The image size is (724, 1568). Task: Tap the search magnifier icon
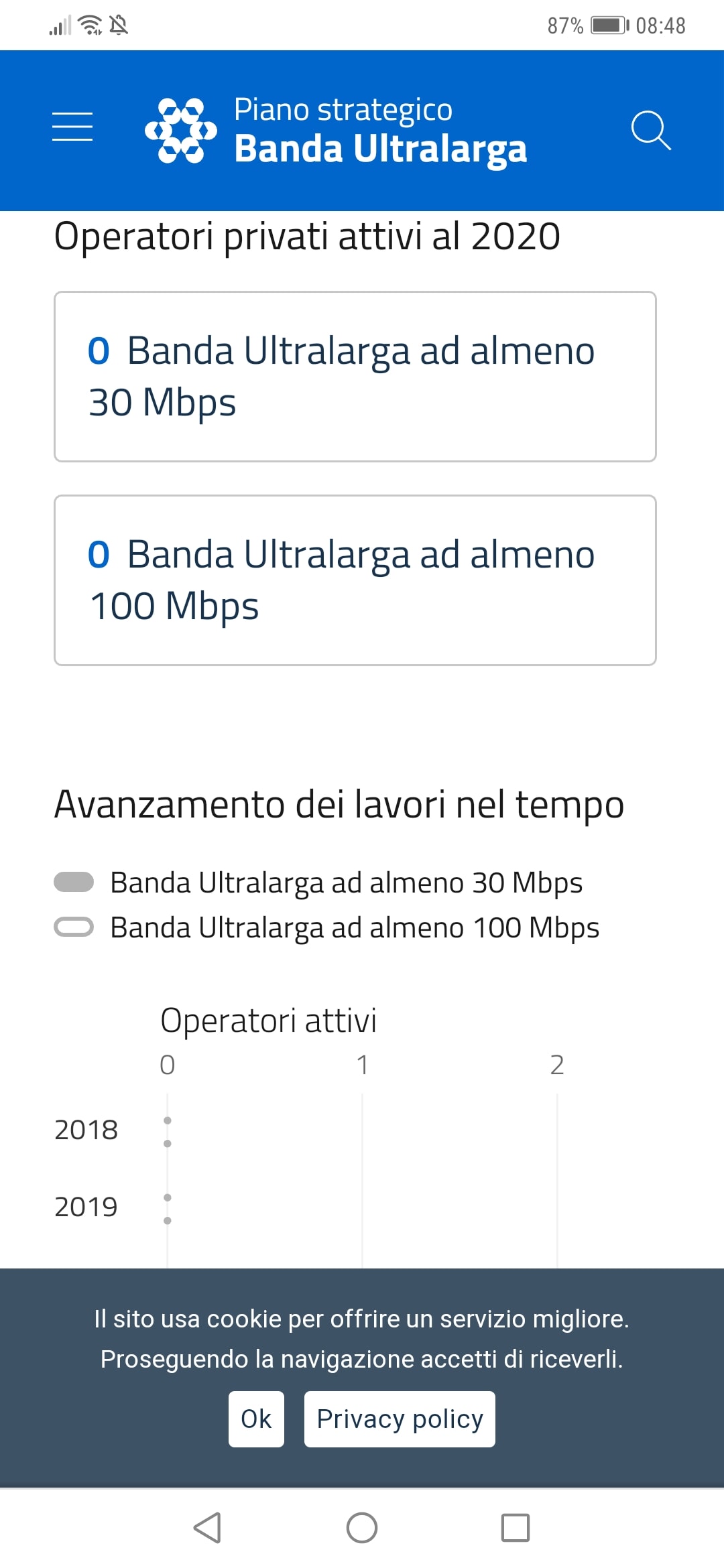pos(650,130)
